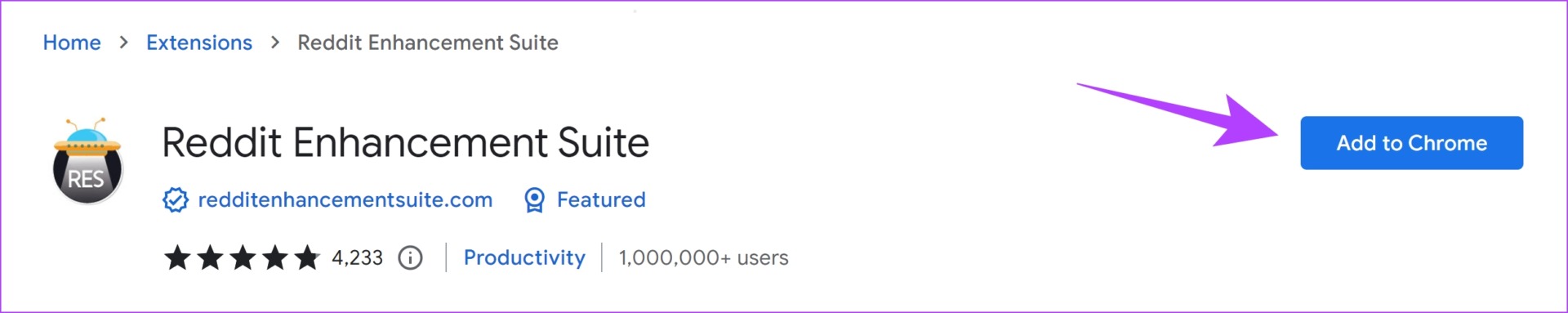Click the third rating star
Viewport: 1568px width, 313px height.
click(x=243, y=257)
